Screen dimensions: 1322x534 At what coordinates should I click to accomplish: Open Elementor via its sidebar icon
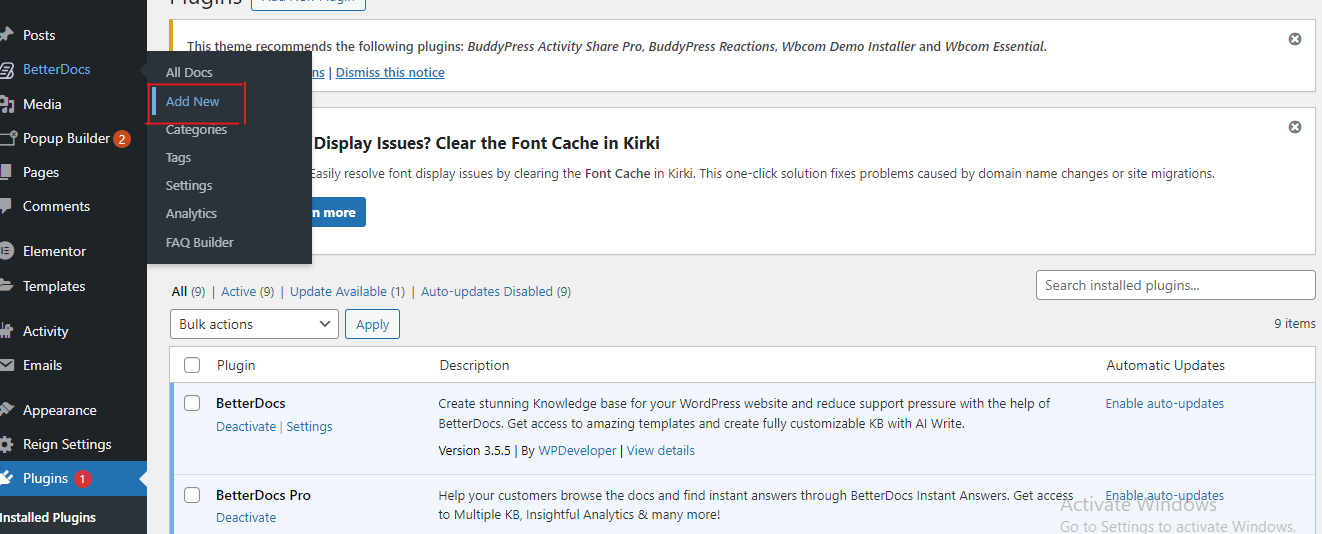[7, 251]
